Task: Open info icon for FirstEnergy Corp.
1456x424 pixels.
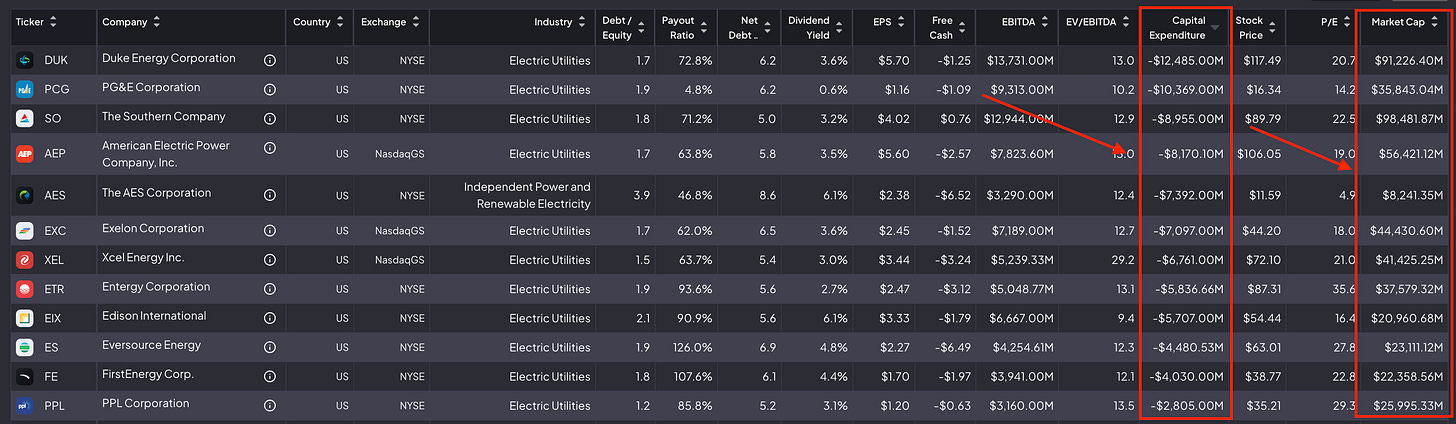Action: 269,377
